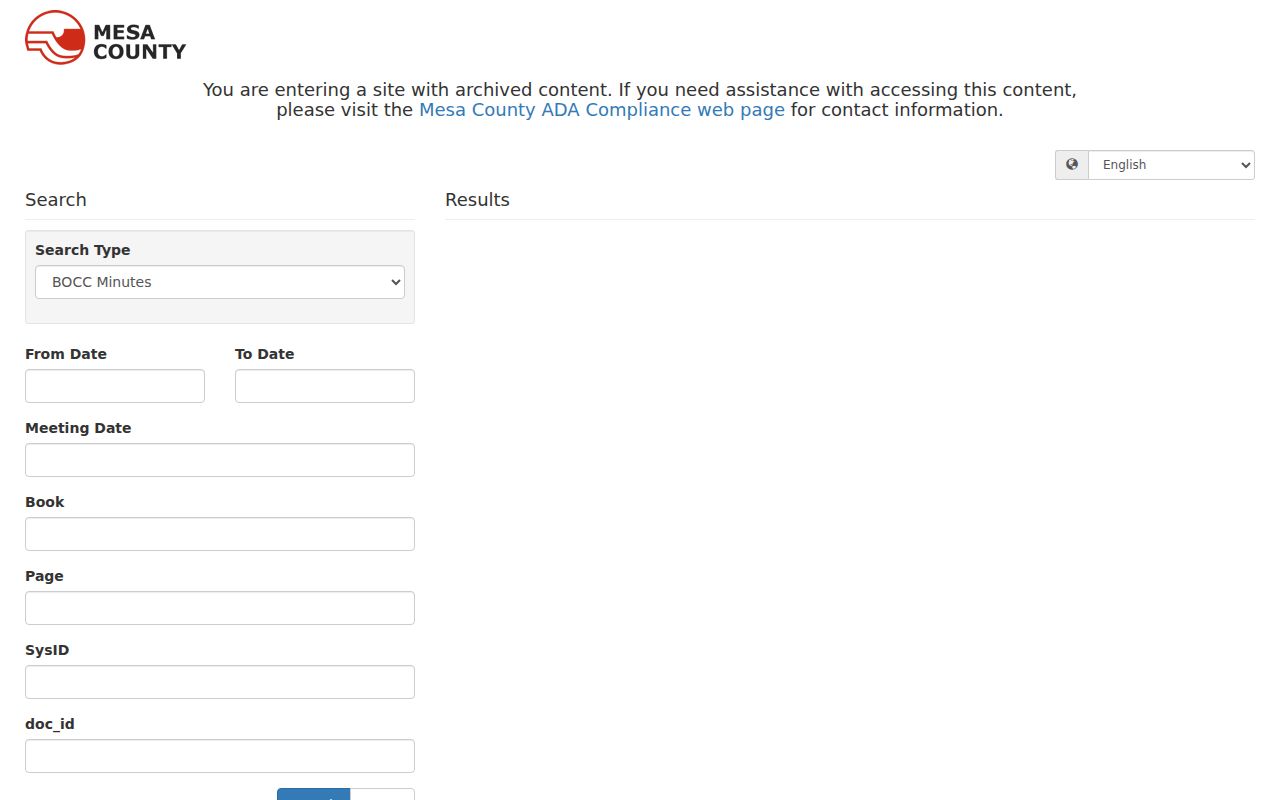Viewport: 1280px width, 800px height.
Task: Select the SysID text field
Action: pos(220,682)
